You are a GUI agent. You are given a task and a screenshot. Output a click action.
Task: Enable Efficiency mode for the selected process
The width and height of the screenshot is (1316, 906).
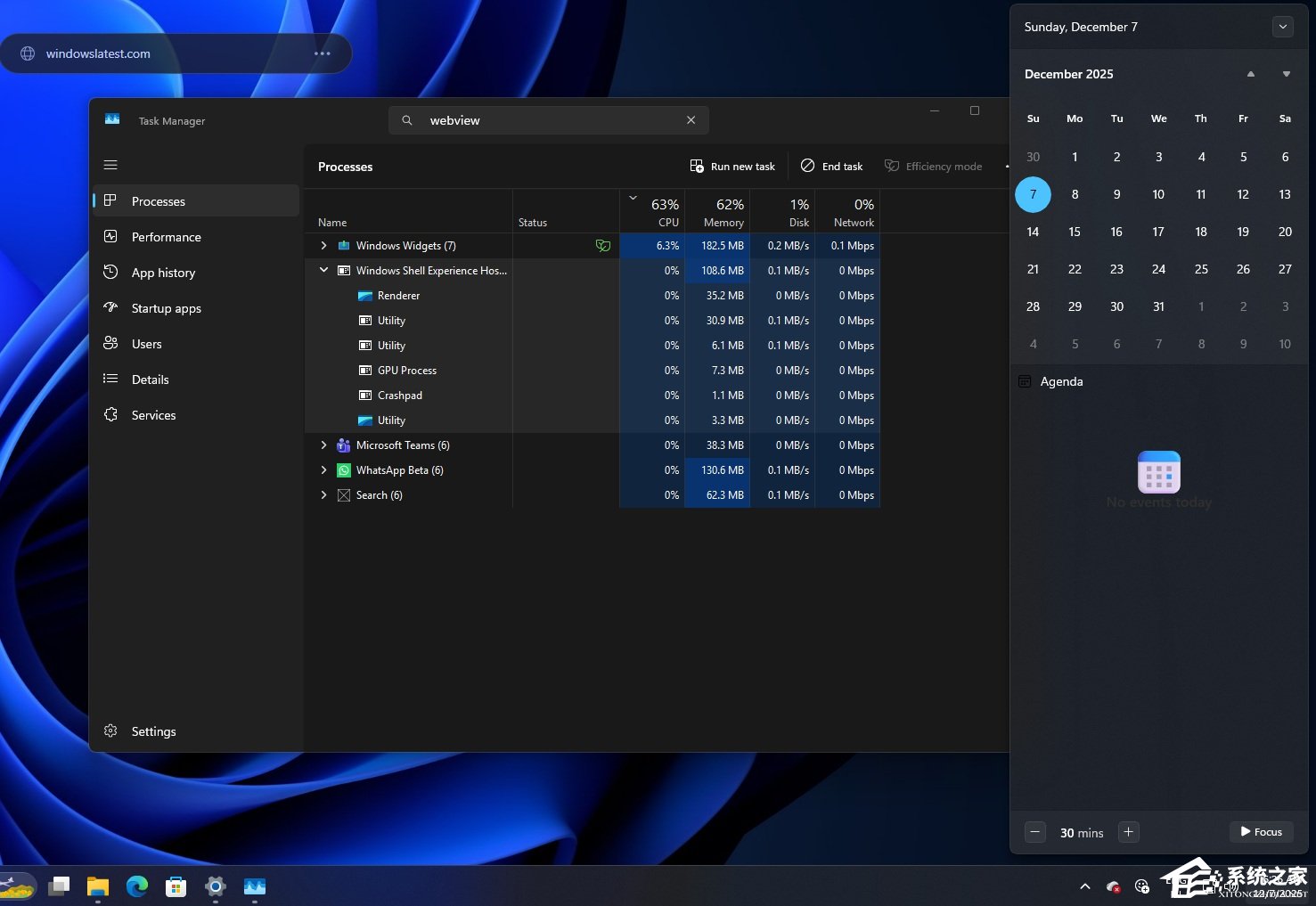(x=934, y=166)
